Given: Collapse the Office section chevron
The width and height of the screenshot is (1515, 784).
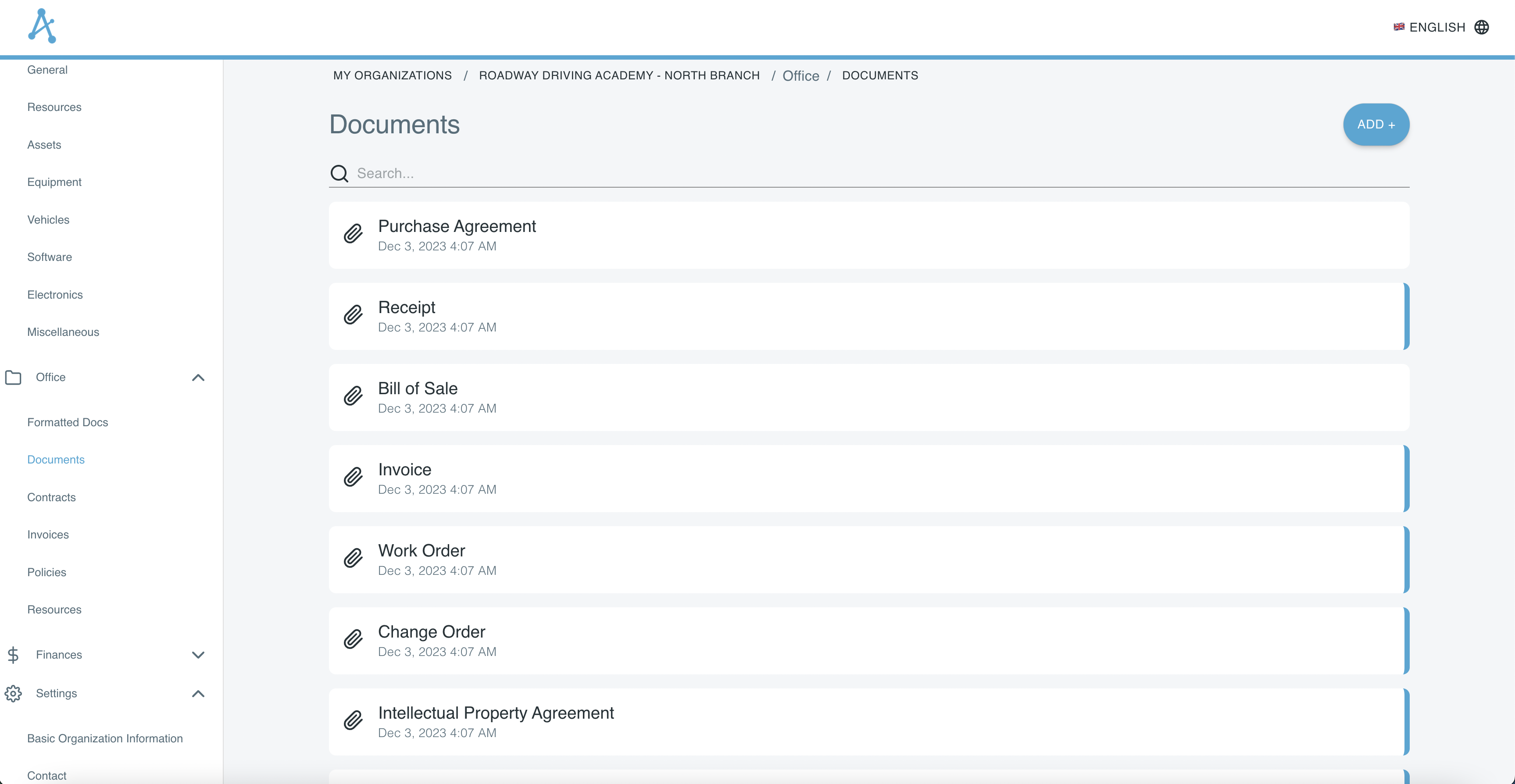Looking at the screenshot, I should coord(198,378).
